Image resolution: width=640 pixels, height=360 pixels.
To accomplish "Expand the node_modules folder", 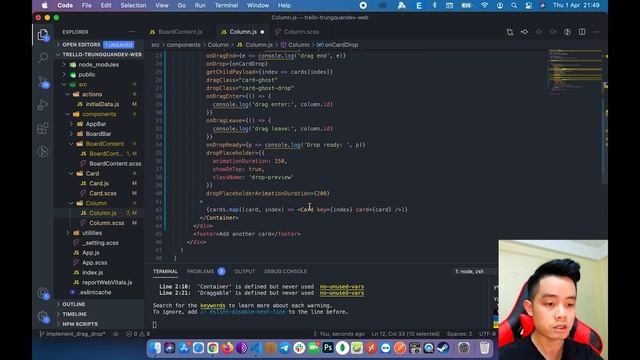I will coord(98,64).
